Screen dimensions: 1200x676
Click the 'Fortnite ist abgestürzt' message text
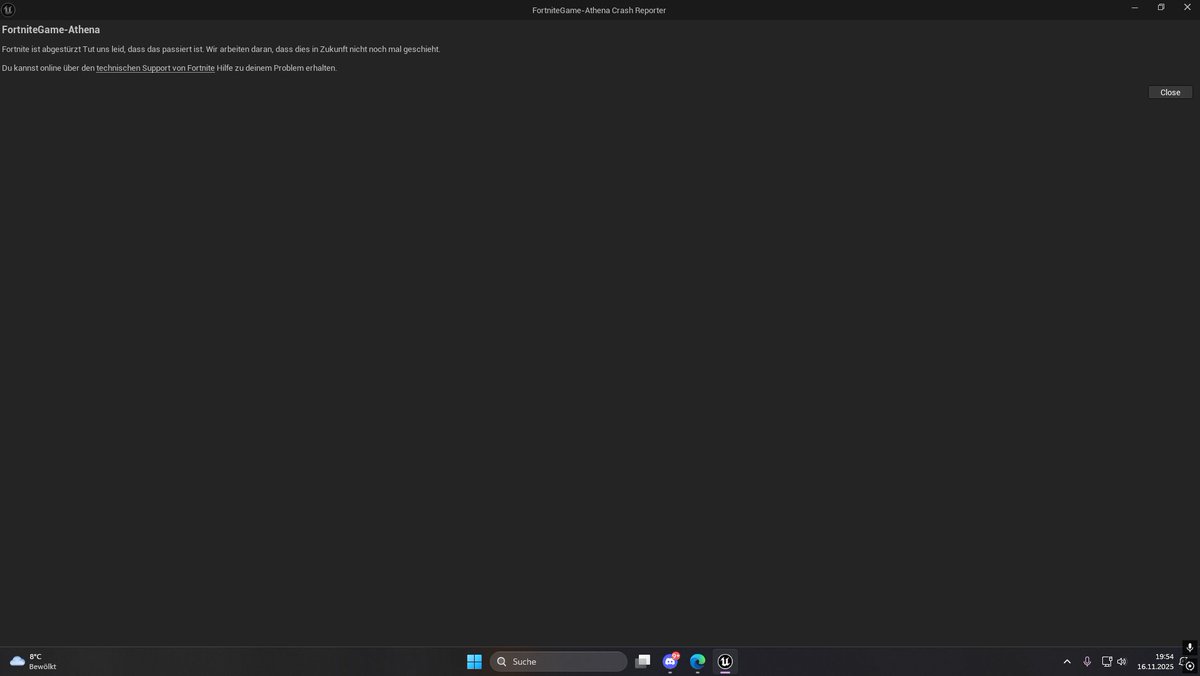point(221,49)
